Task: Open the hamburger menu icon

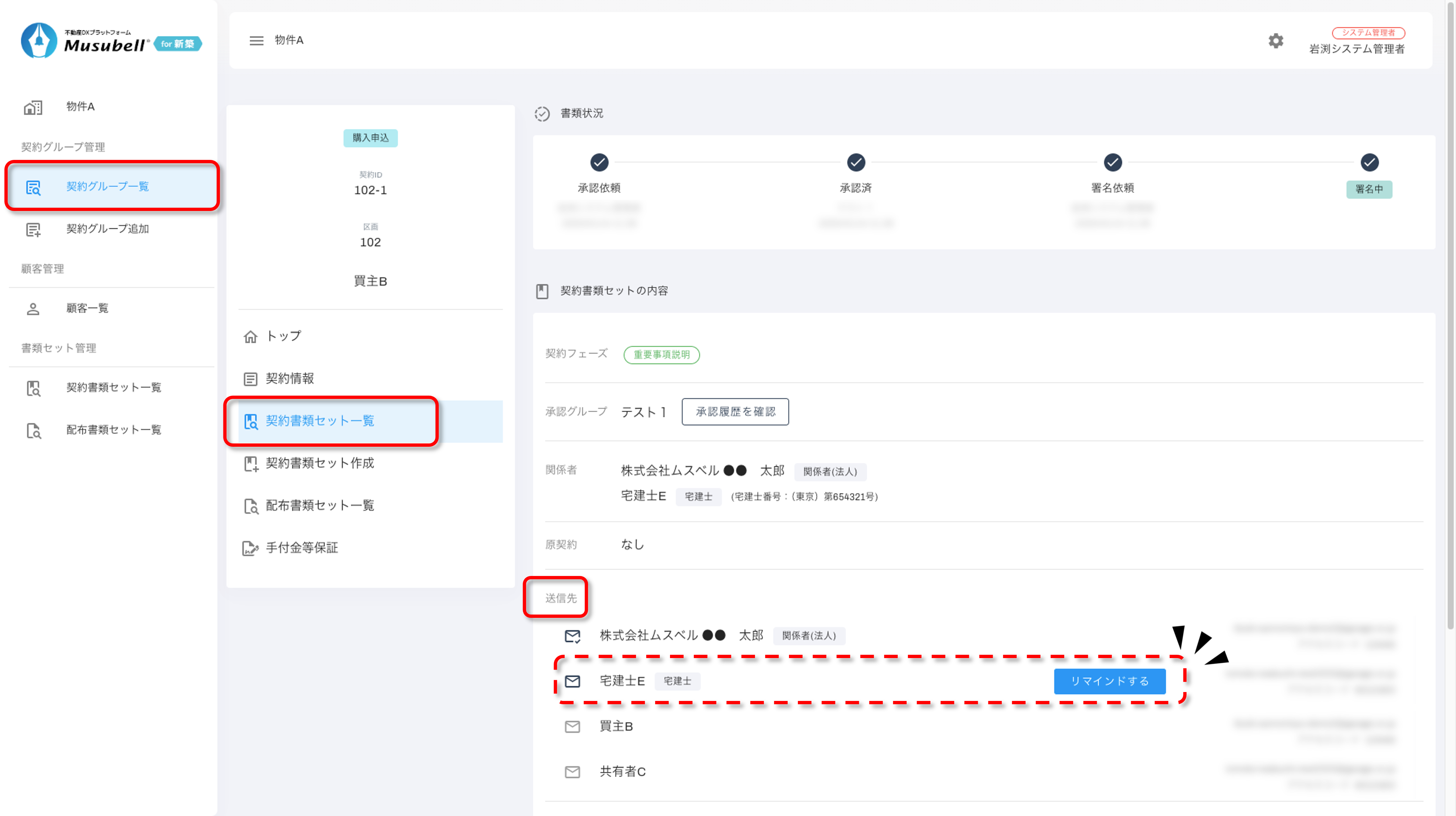Action: point(256,41)
